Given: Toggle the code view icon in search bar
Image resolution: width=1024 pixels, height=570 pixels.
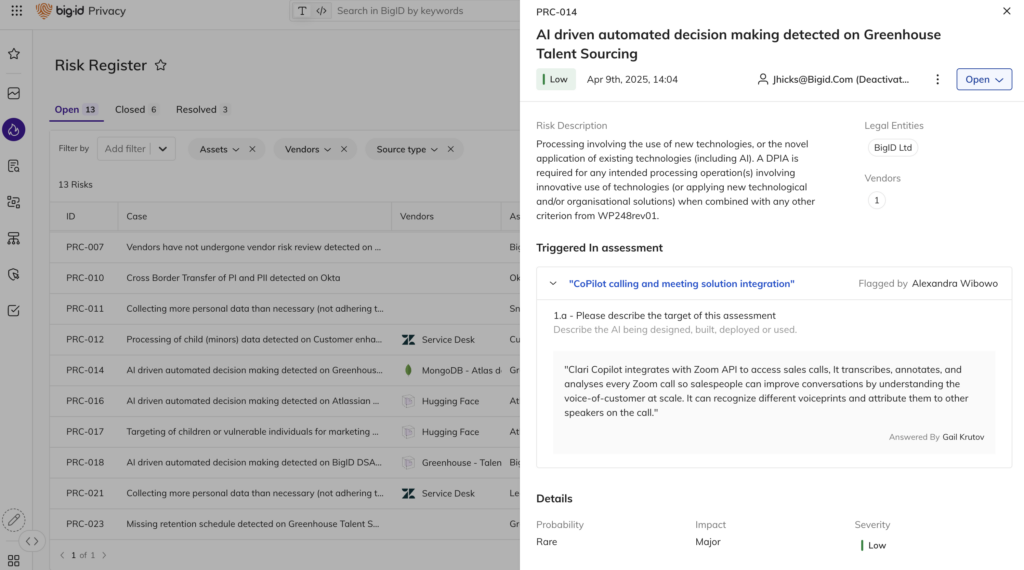Looking at the screenshot, I should [321, 11].
